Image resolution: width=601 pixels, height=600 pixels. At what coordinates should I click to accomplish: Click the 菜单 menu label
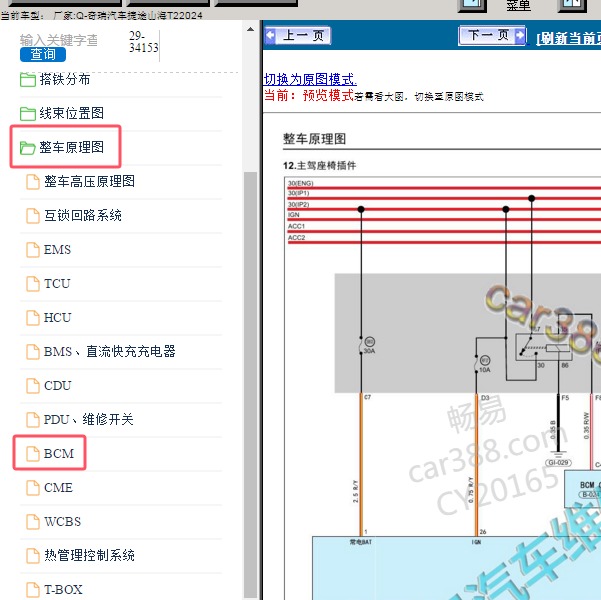click(x=518, y=5)
